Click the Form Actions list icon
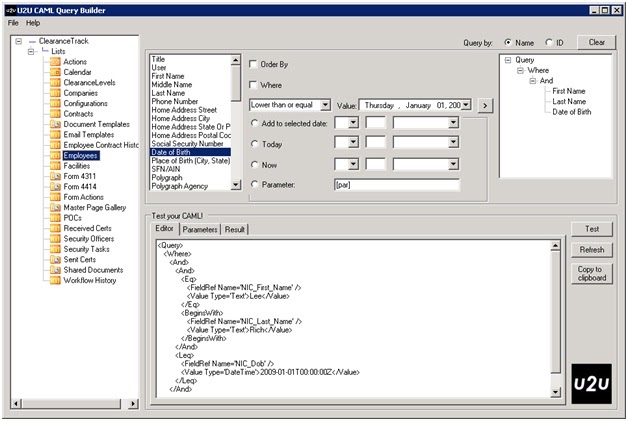 click(x=55, y=197)
